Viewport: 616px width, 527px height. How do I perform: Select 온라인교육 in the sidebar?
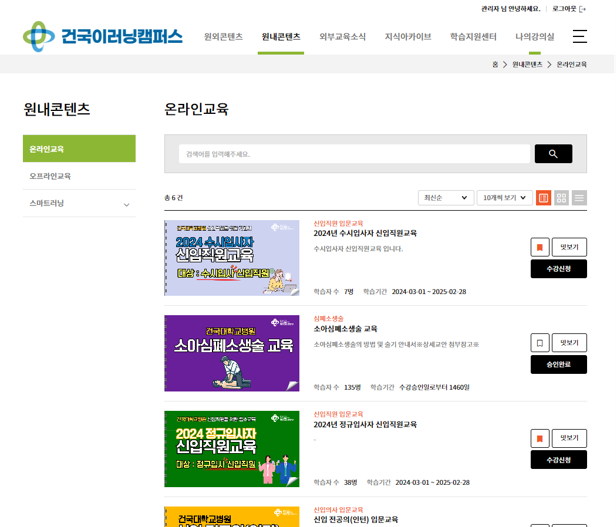79,149
